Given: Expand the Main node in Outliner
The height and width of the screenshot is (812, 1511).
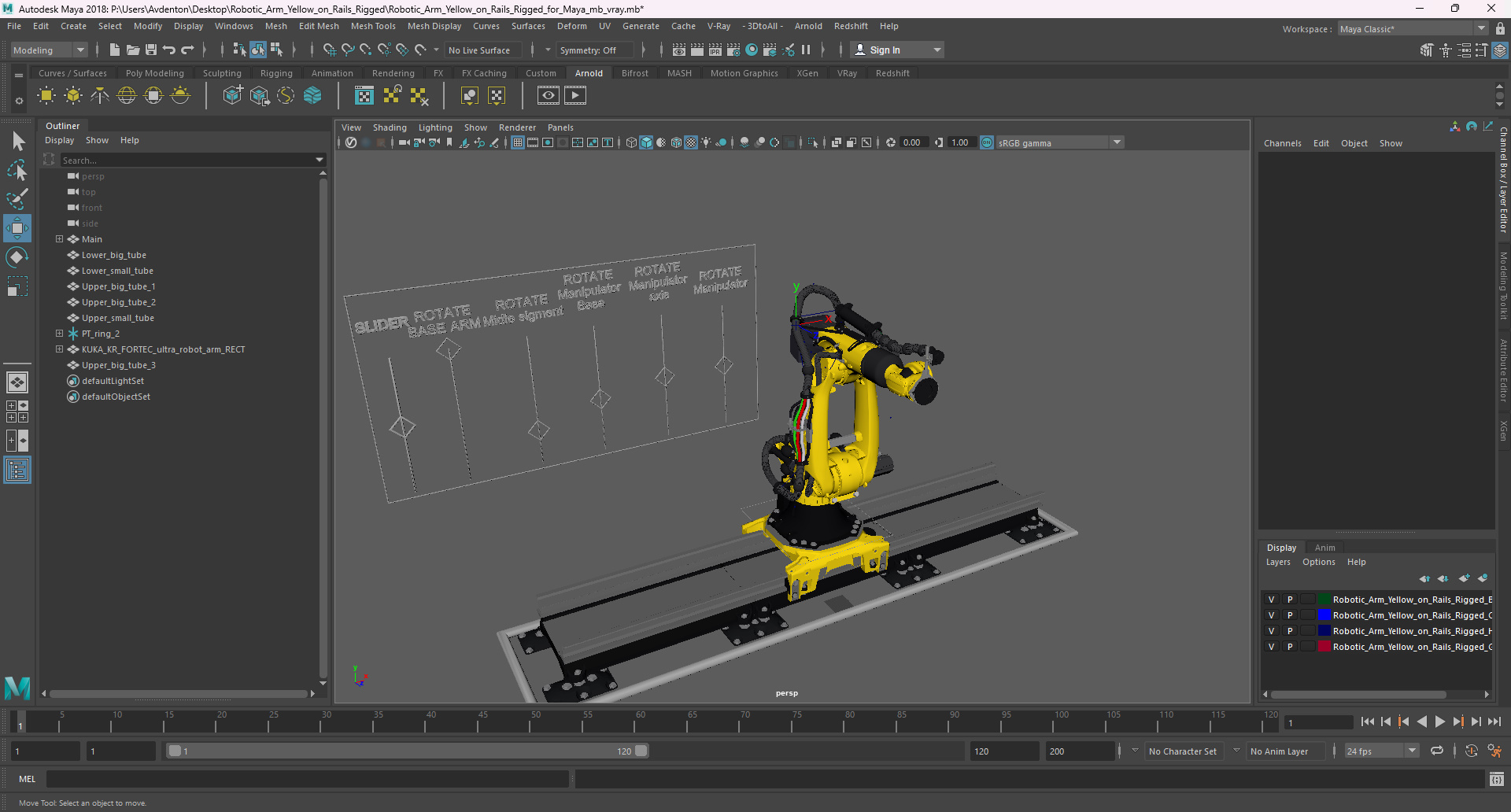Looking at the screenshot, I should pyautogui.click(x=59, y=239).
